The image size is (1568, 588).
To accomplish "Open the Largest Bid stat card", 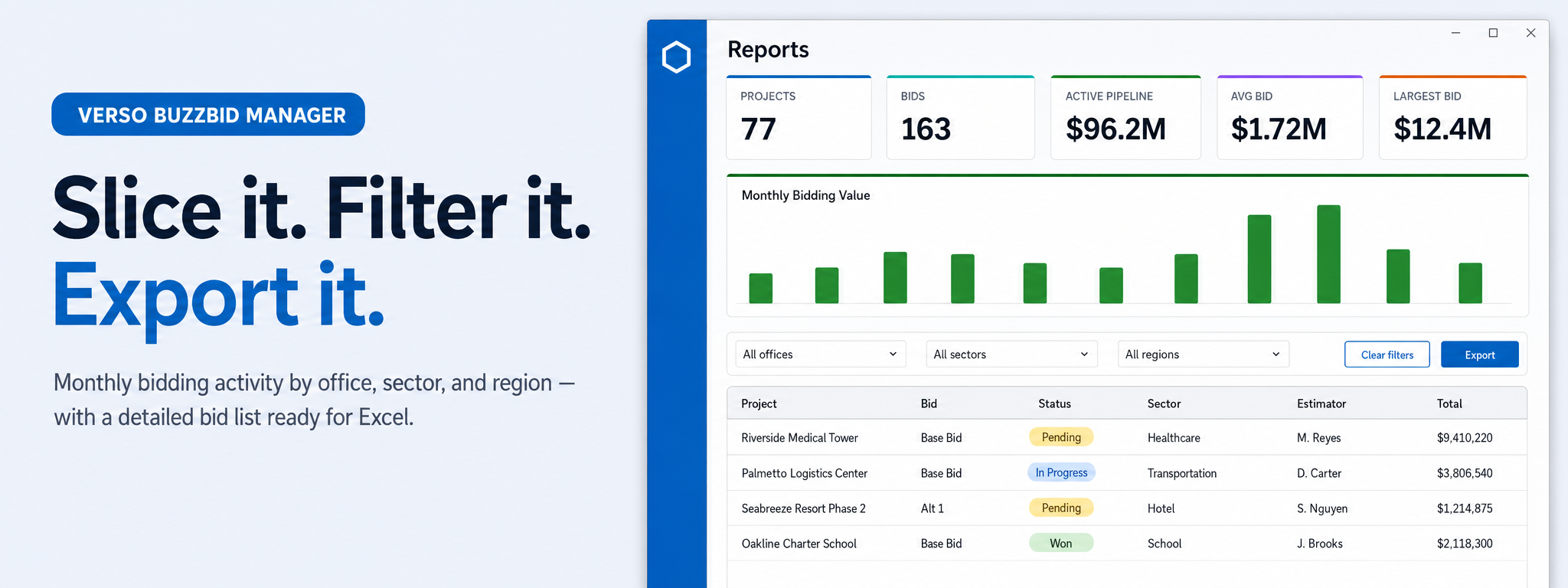I will click(x=1452, y=117).
